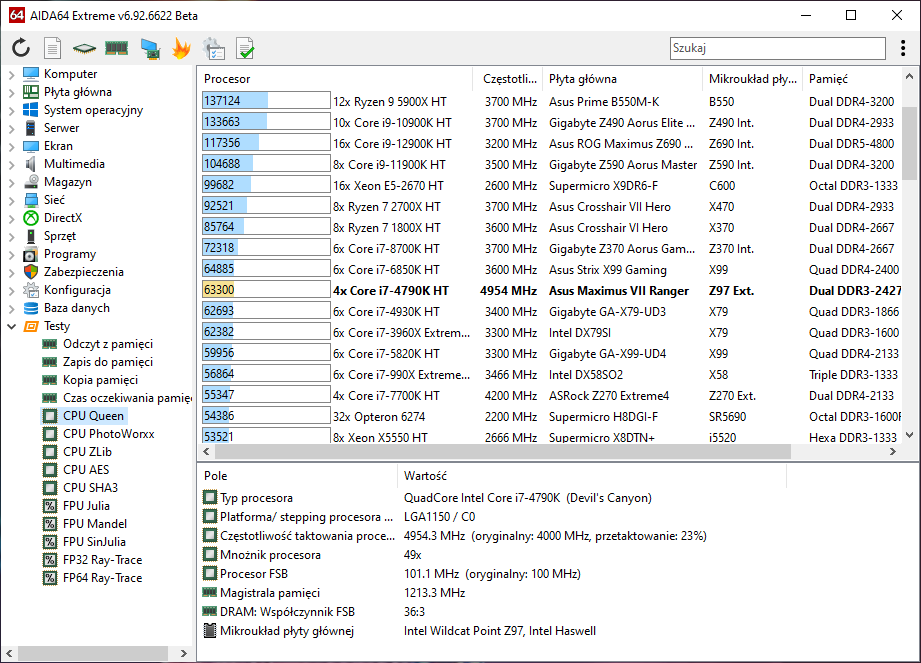Expand the Komputer tree node
This screenshot has height=663, width=921.
[x=12, y=74]
